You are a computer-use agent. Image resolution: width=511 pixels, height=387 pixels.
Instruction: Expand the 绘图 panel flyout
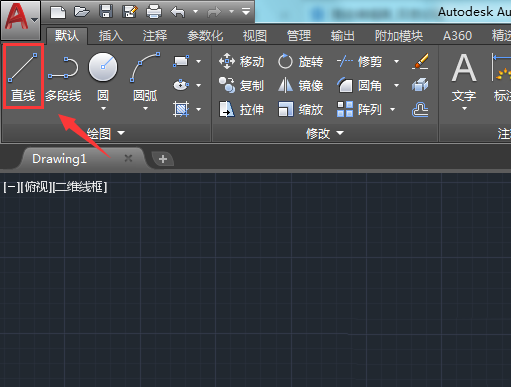pos(106,133)
